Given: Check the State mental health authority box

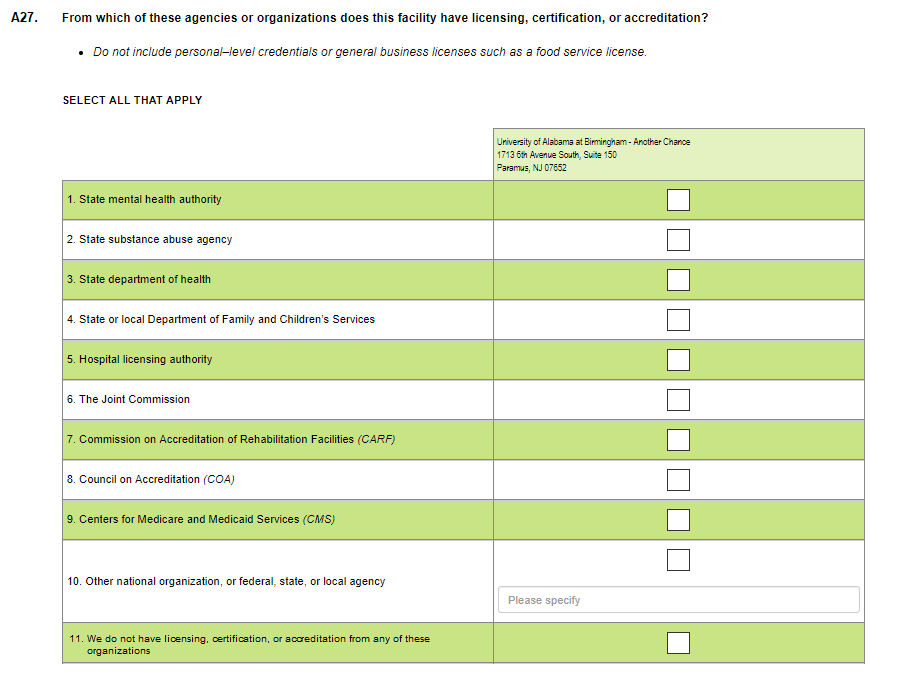Looking at the screenshot, I should click(x=678, y=200).
